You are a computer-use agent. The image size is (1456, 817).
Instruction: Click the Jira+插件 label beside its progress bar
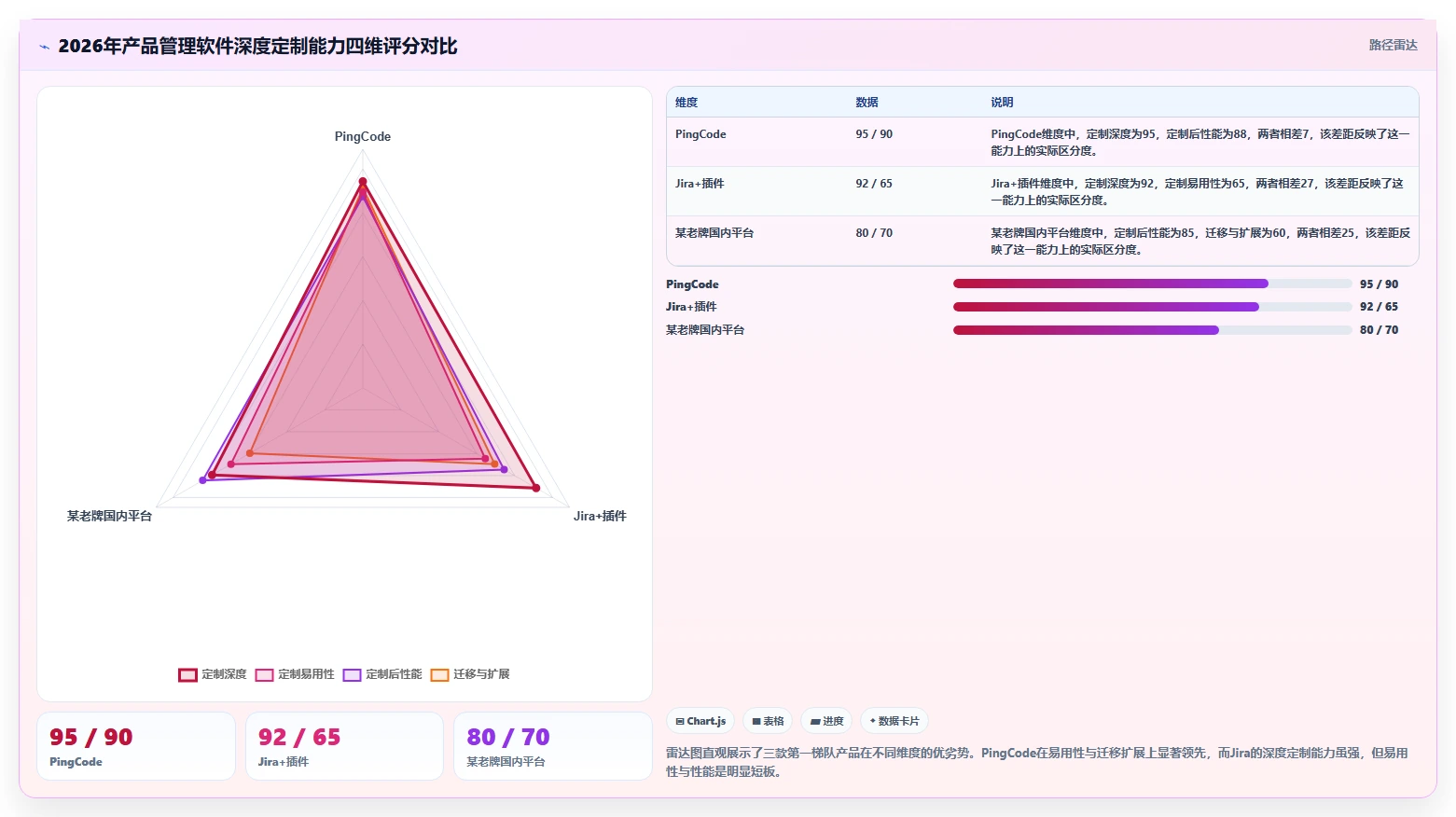point(691,307)
